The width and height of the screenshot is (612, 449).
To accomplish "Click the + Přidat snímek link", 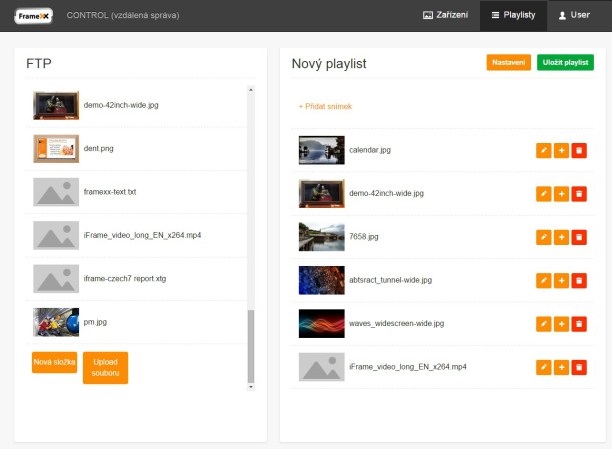I will coord(325,106).
